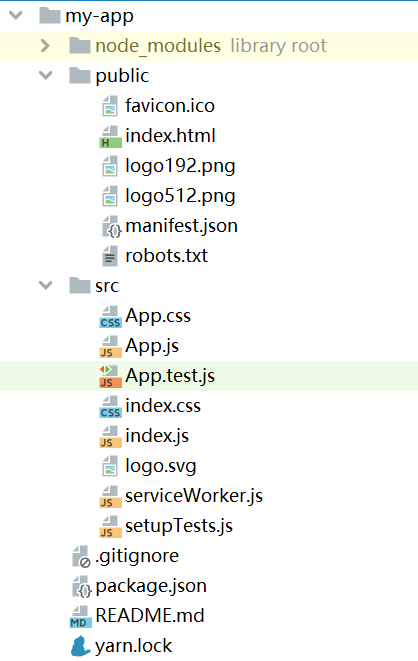Click the App.test.js test file icon
The height and width of the screenshot is (661, 418).
click(110, 376)
